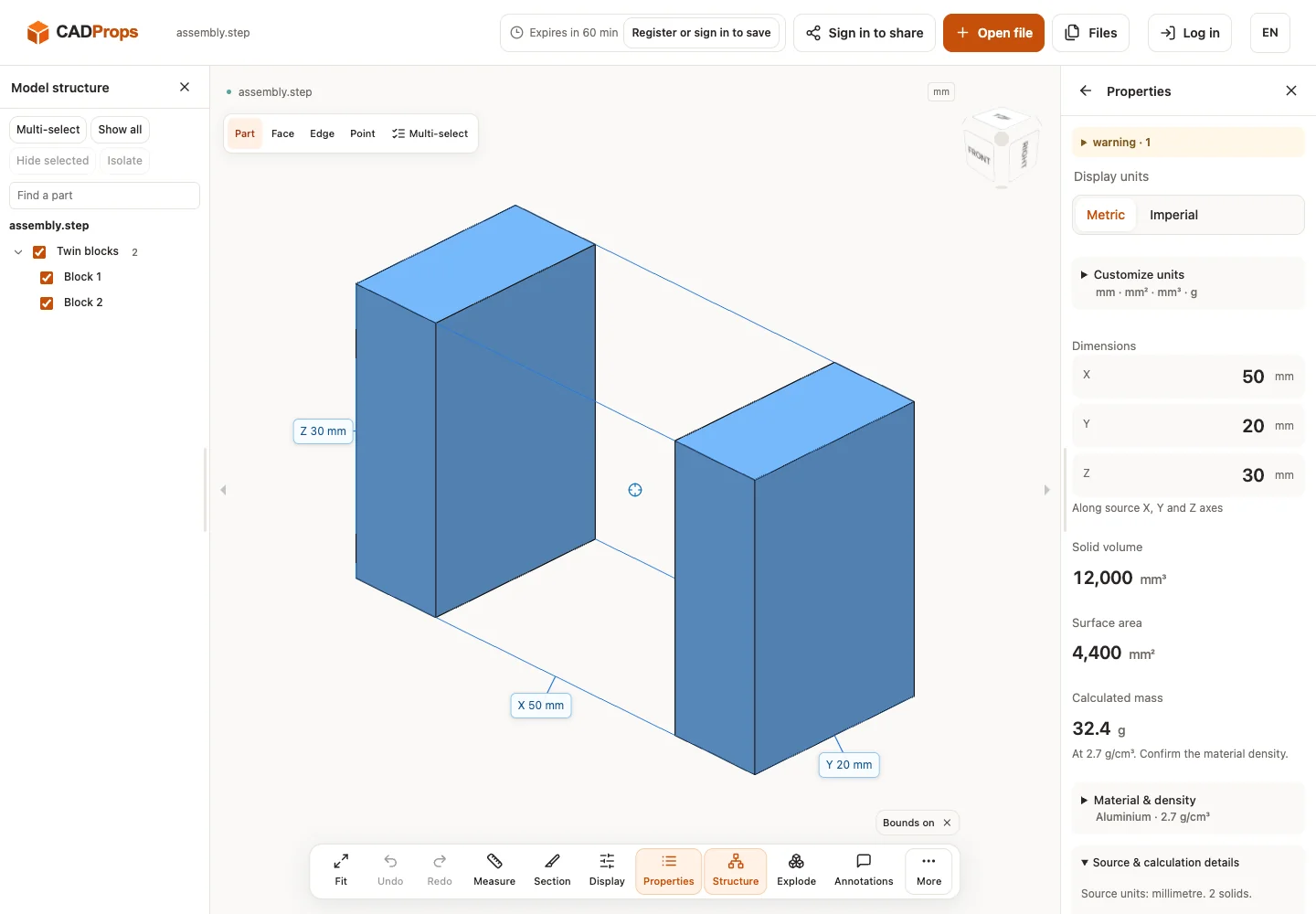Screen dimensions: 1316x914
Task: Open the Files button
Action: pos(1091,33)
